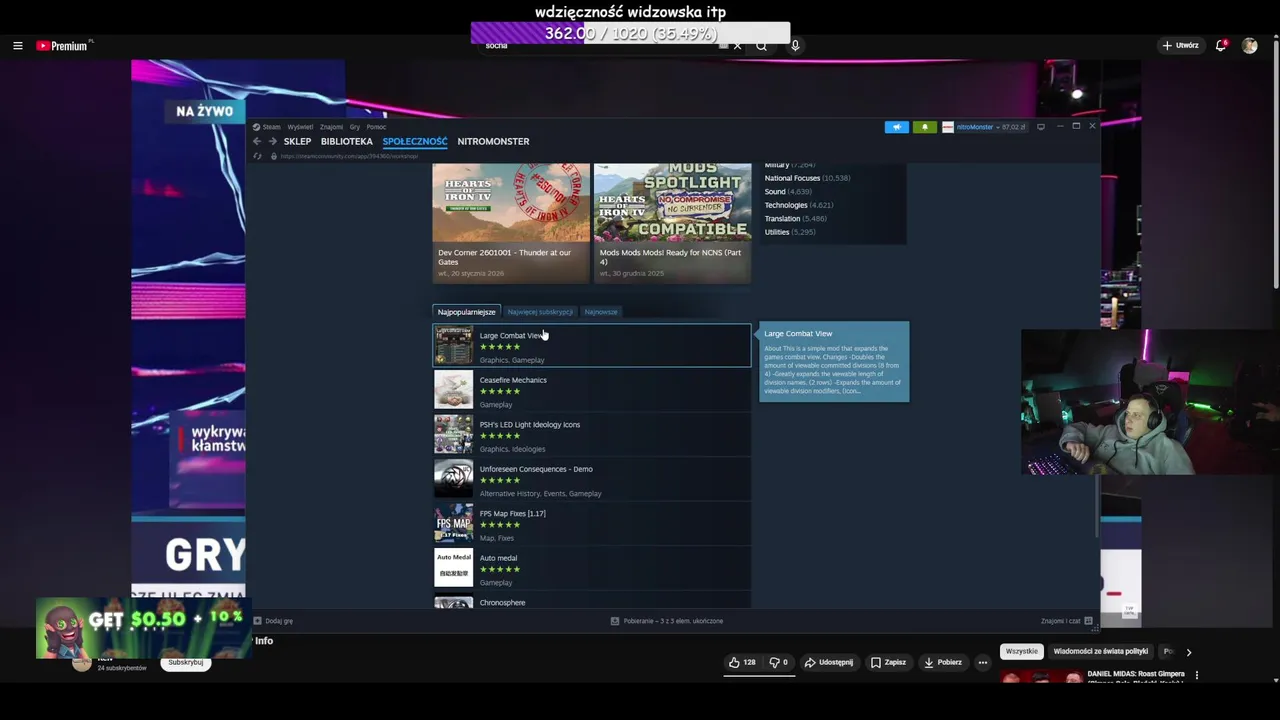The height and width of the screenshot is (720, 1280).
Task: Open the Pomoc menu
Action: (x=376, y=127)
